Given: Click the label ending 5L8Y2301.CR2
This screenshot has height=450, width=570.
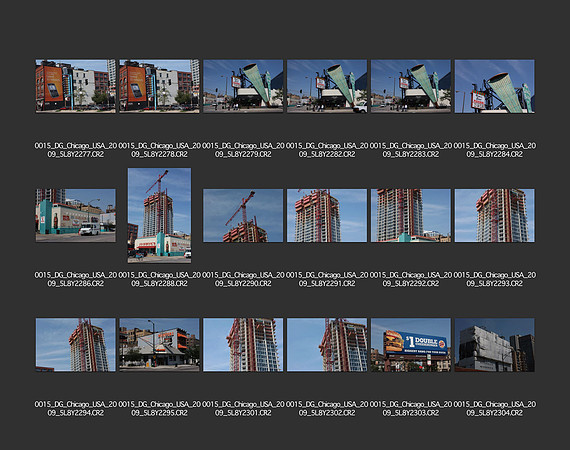Looking at the screenshot, I should [x=243, y=409].
